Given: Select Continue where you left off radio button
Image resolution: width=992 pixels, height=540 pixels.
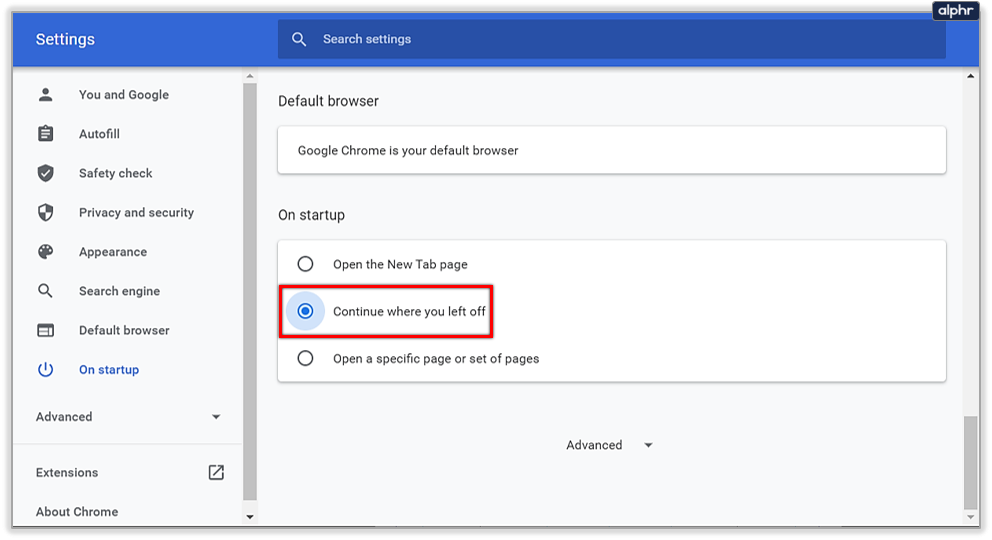Looking at the screenshot, I should click(x=306, y=311).
